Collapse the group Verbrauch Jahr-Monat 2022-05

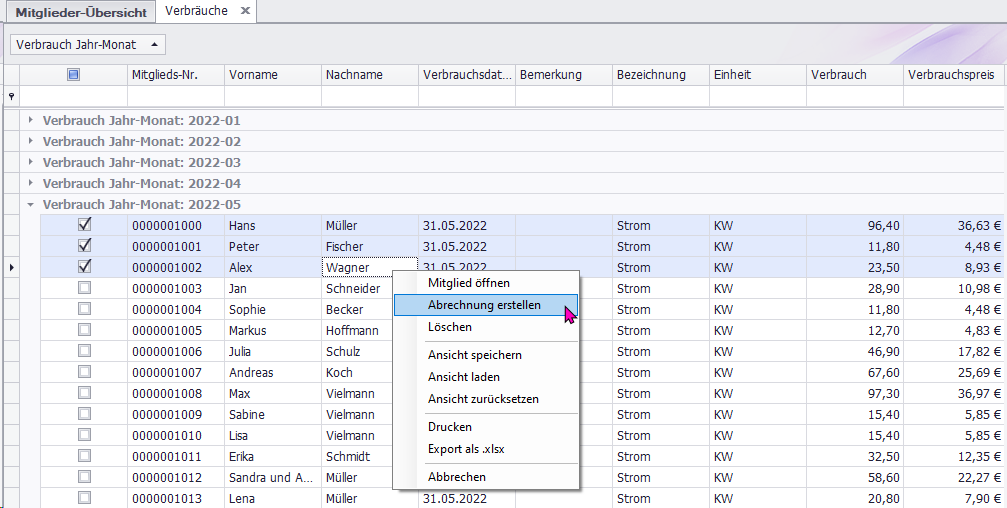pyautogui.click(x=30, y=204)
